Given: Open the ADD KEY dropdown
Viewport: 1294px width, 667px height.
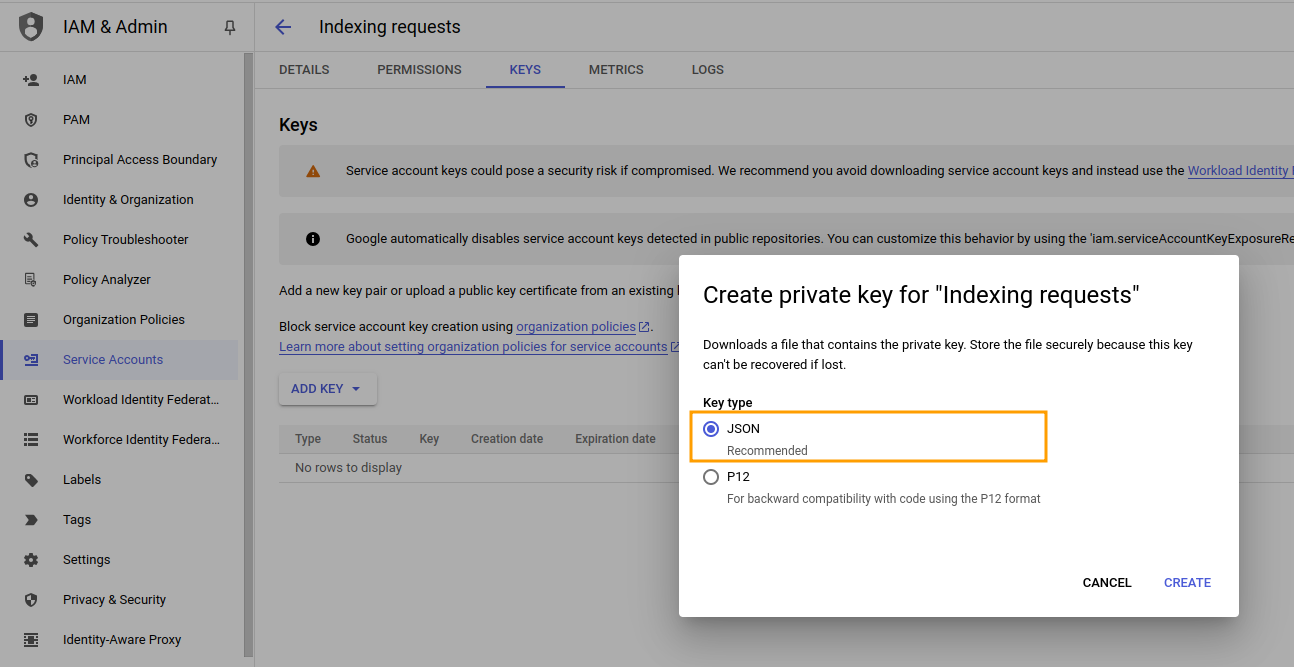Looking at the screenshot, I should [327, 388].
